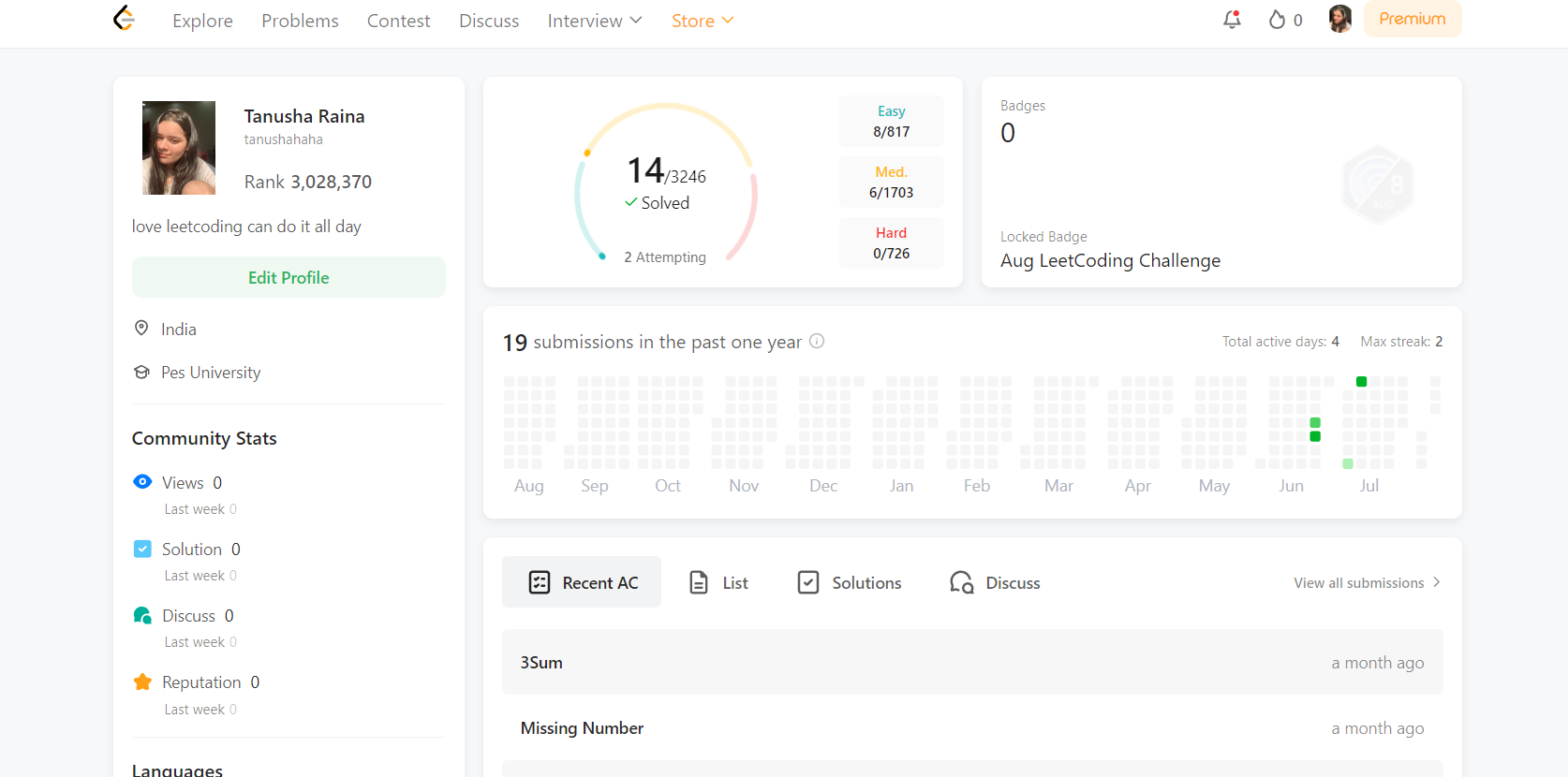Click the Rank 3,028,370 text
The width and height of the screenshot is (1568, 777).
308,182
